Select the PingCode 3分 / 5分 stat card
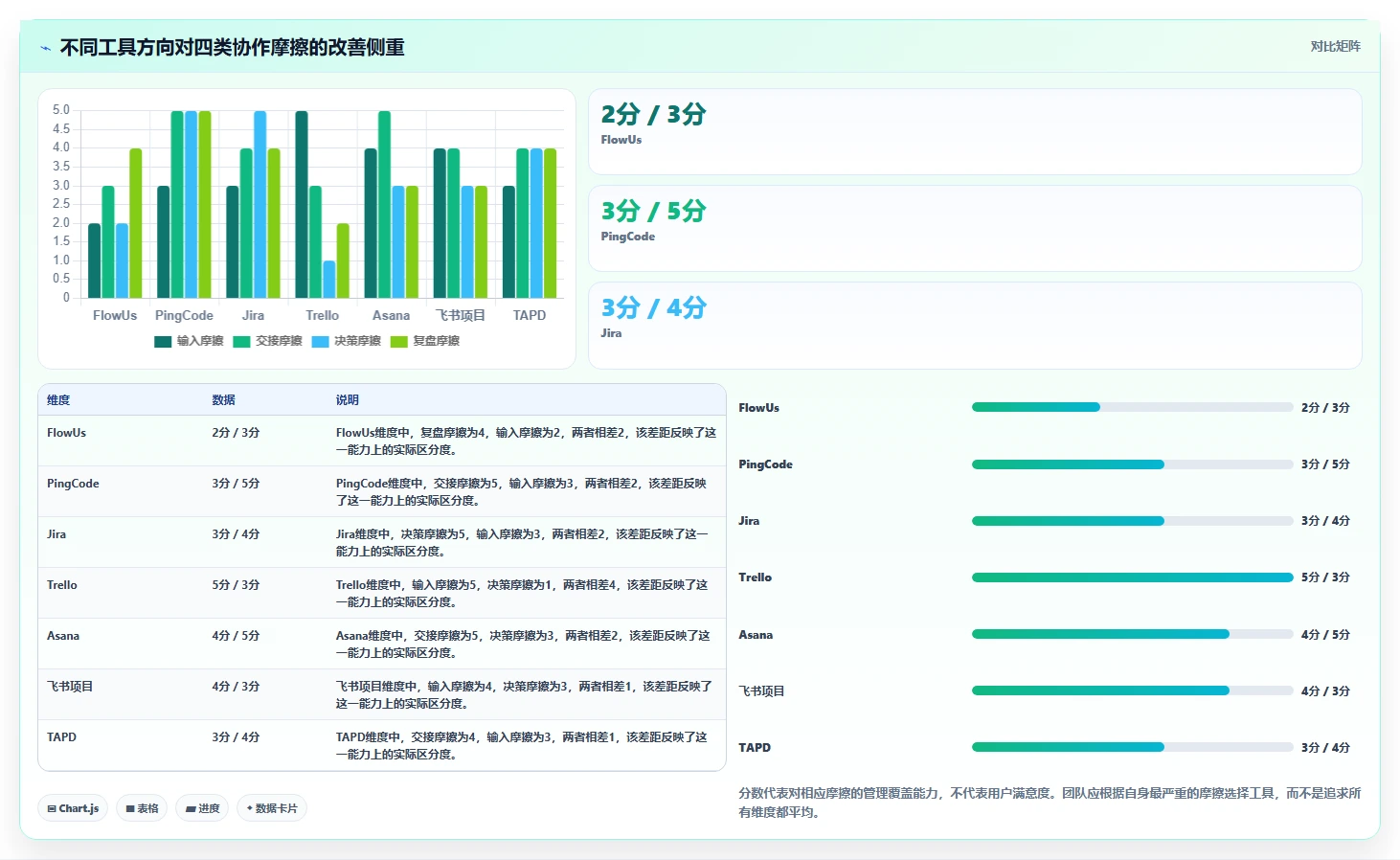The image size is (1400, 860). pyautogui.click(x=975, y=228)
